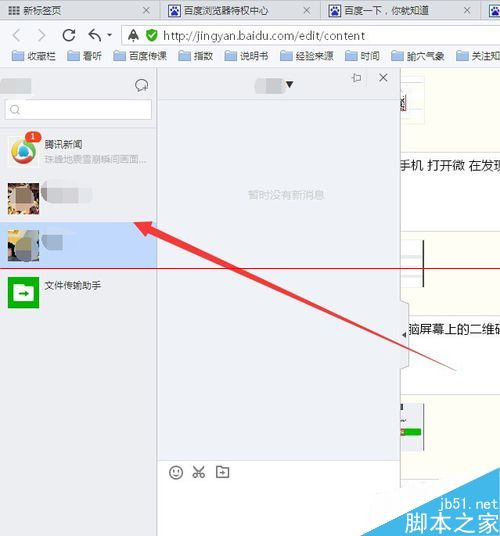Expand the chat title dropdown triangle

click(x=290, y=84)
